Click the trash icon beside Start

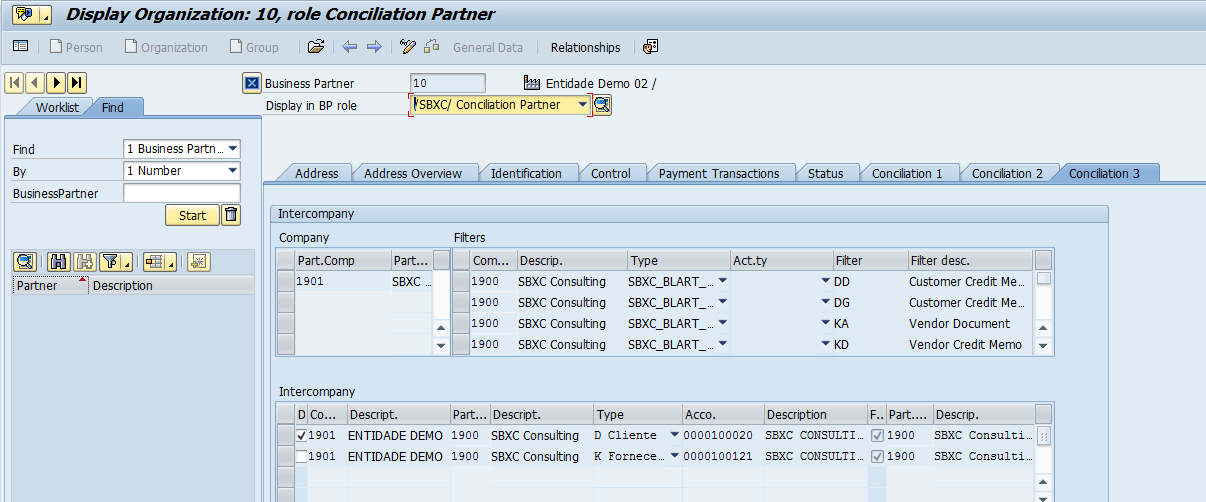coord(231,215)
